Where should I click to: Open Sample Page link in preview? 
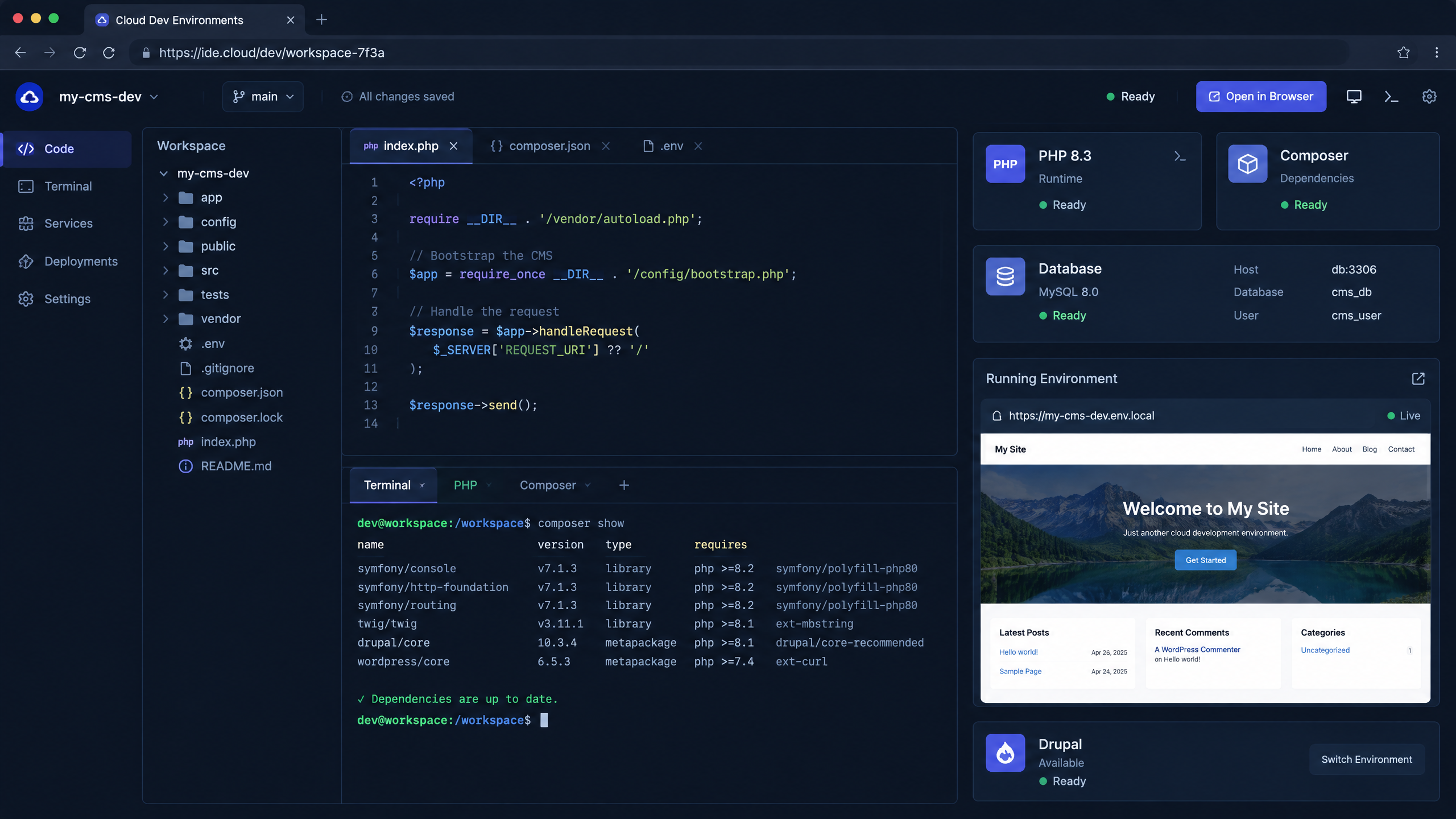pyautogui.click(x=1020, y=672)
